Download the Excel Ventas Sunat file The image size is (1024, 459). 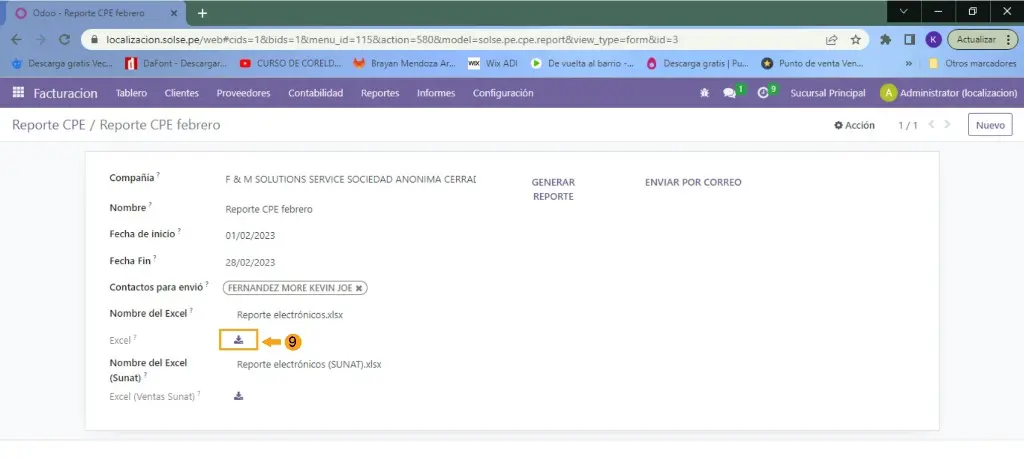(x=238, y=396)
